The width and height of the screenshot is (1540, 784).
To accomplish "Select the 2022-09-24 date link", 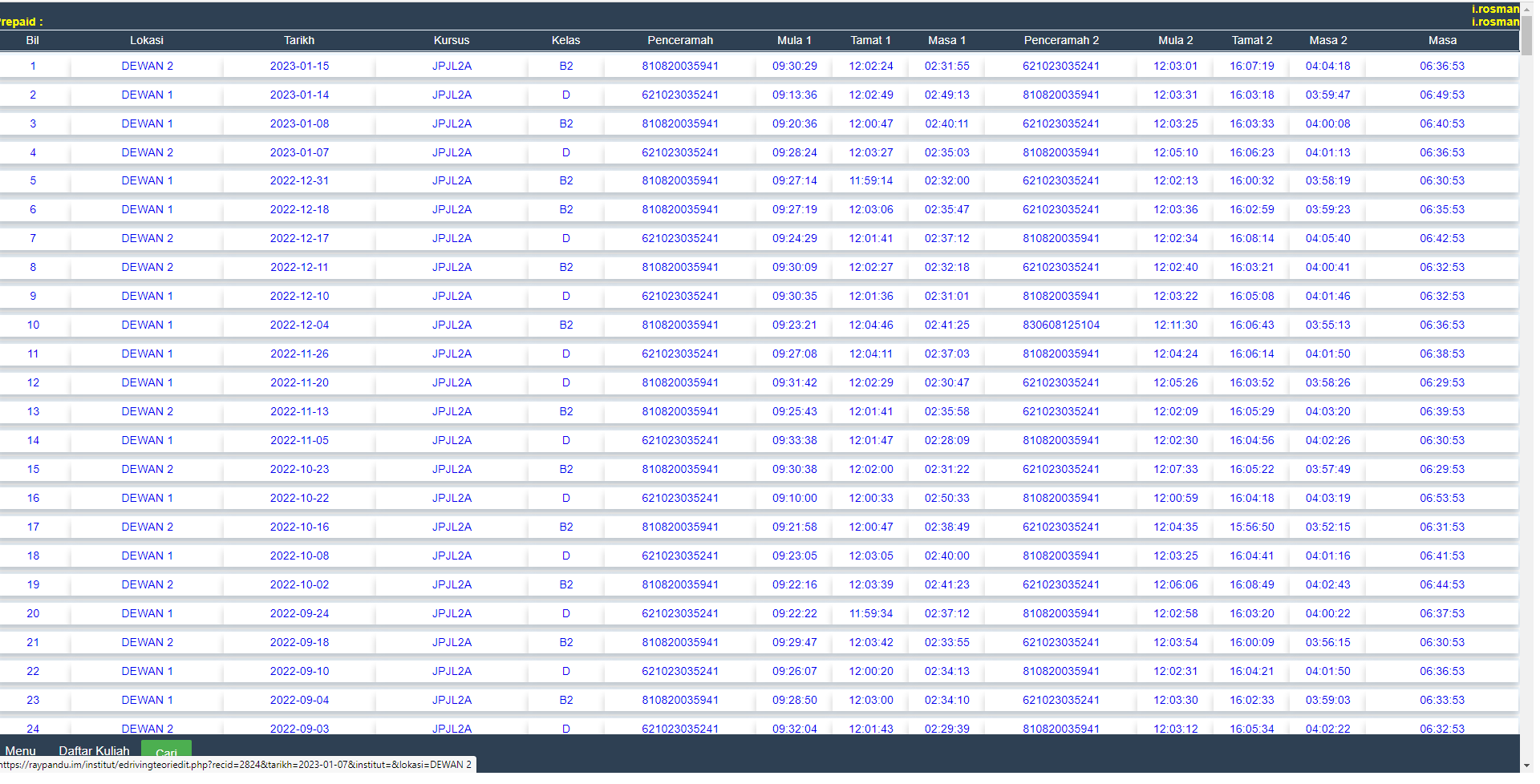I will [299, 613].
